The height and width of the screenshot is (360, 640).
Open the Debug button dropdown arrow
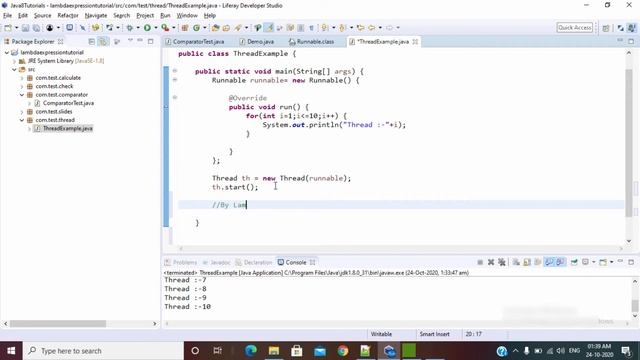pyautogui.click(x=138, y=28)
